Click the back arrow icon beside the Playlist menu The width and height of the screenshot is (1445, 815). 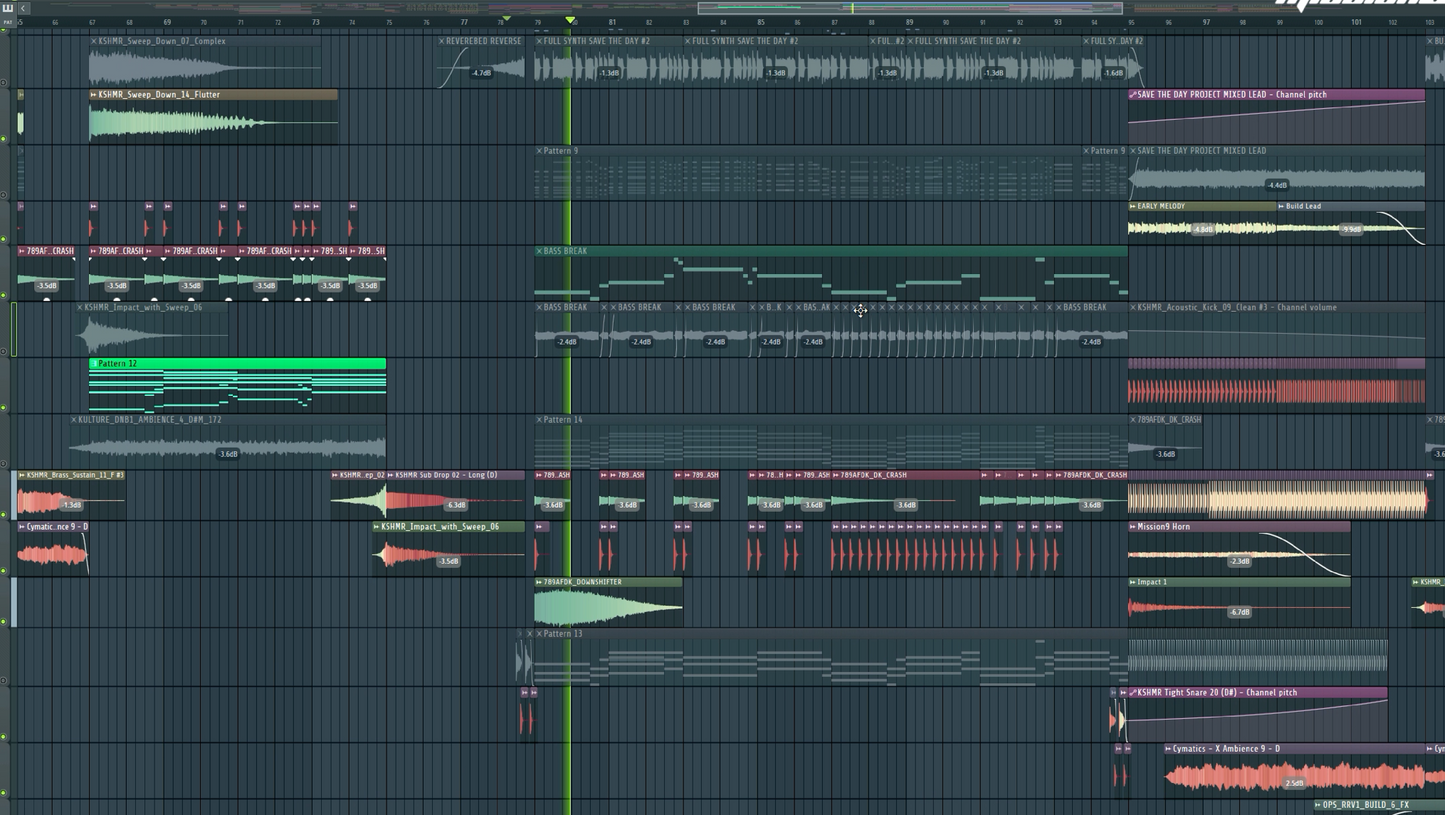coord(22,7)
